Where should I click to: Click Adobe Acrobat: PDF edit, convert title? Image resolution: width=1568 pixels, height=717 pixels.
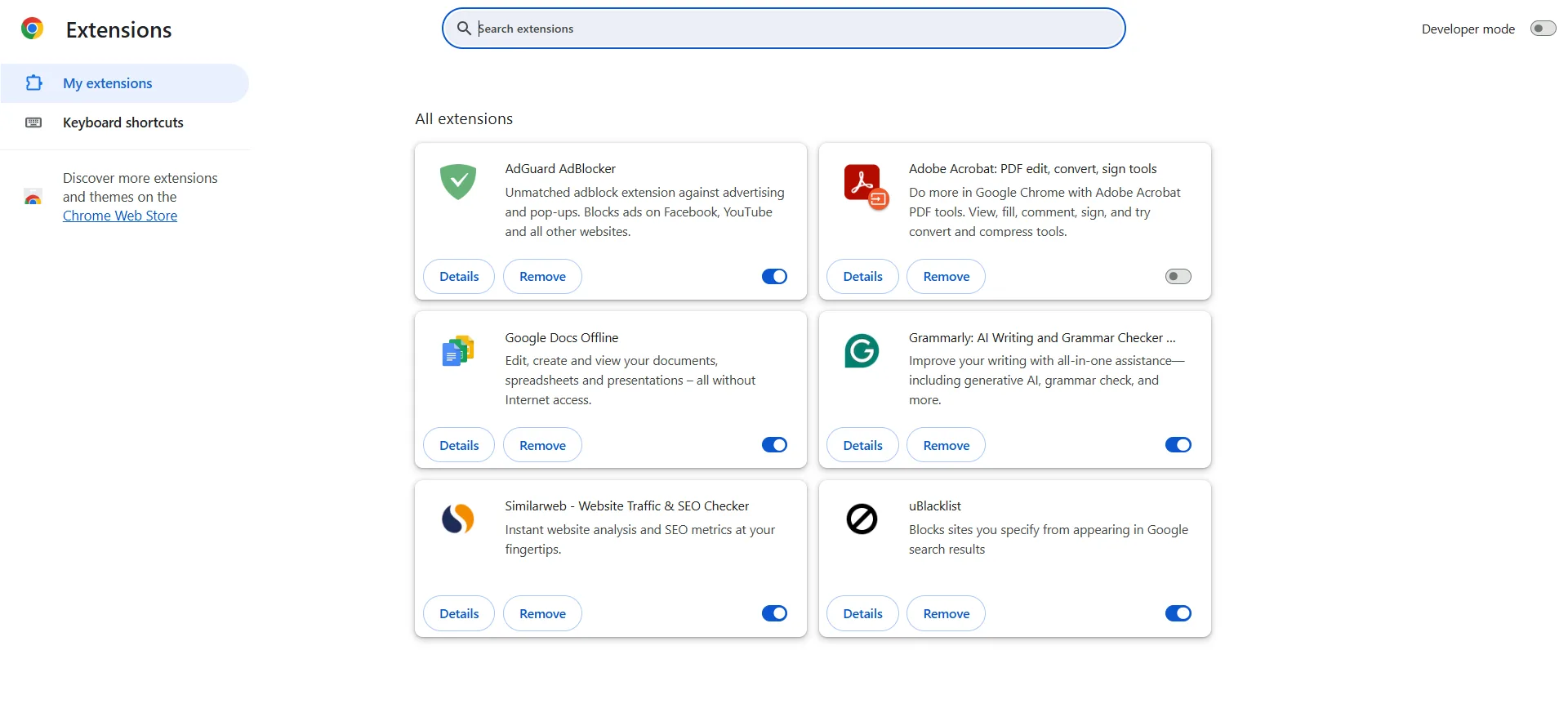1033,169
